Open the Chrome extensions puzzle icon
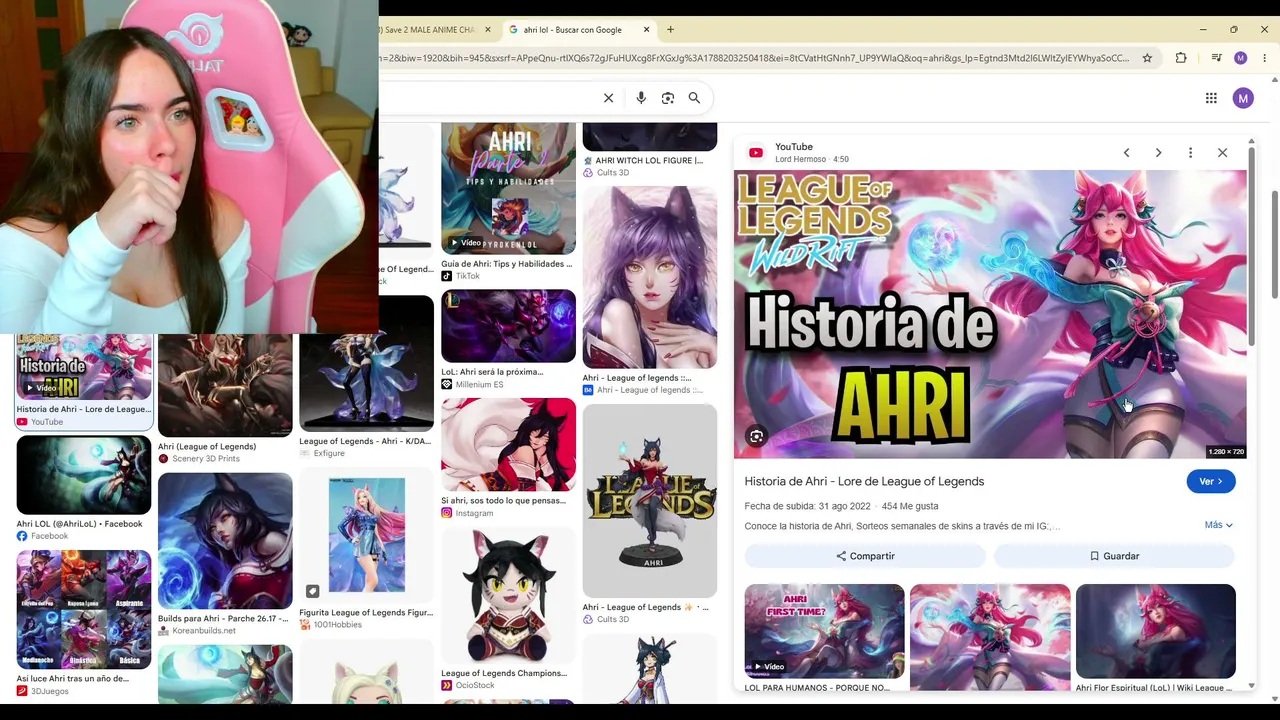Viewport: 1280px width, 720px height. [x=1181, y=58]
